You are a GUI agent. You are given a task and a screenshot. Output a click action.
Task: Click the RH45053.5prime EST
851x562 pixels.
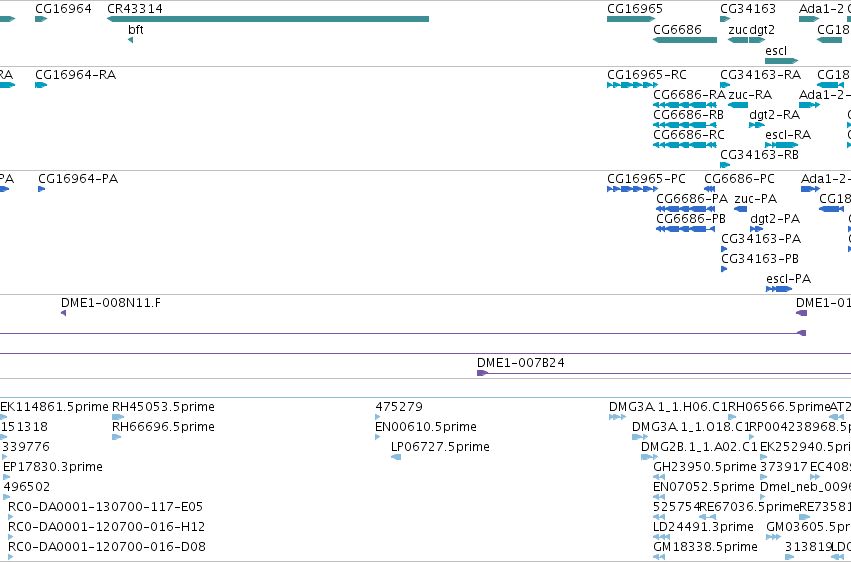[x=118, y=417]
